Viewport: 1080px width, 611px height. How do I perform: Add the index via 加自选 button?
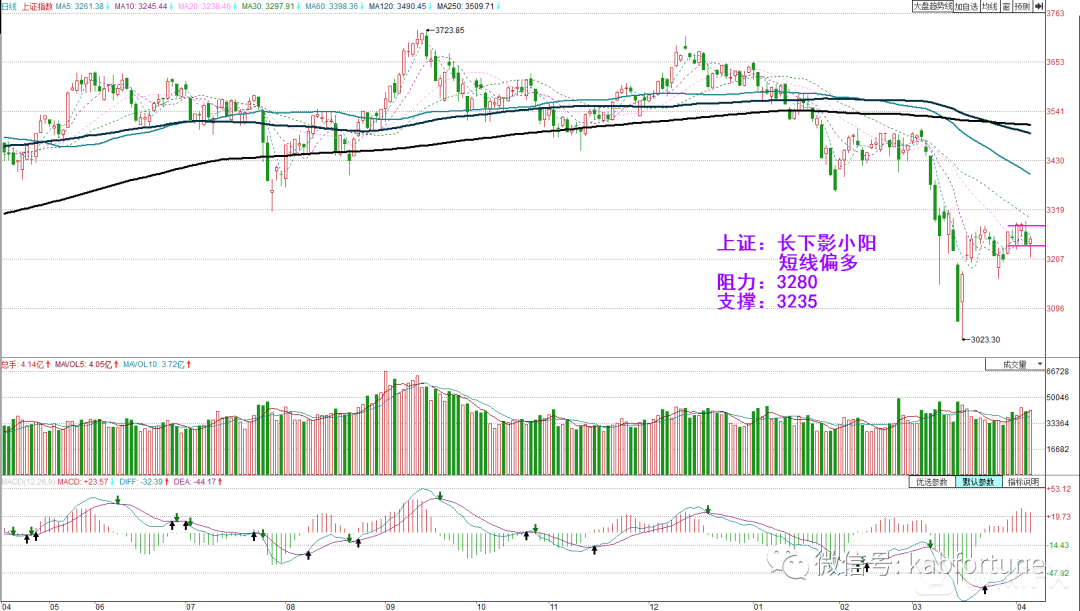point(965,6)
